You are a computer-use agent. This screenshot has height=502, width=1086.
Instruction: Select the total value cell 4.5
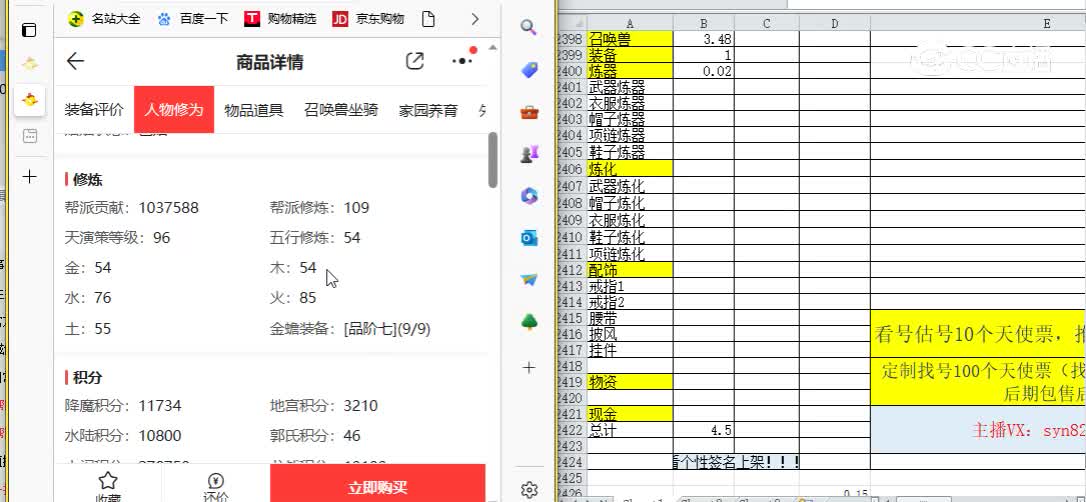pos(704,430)
